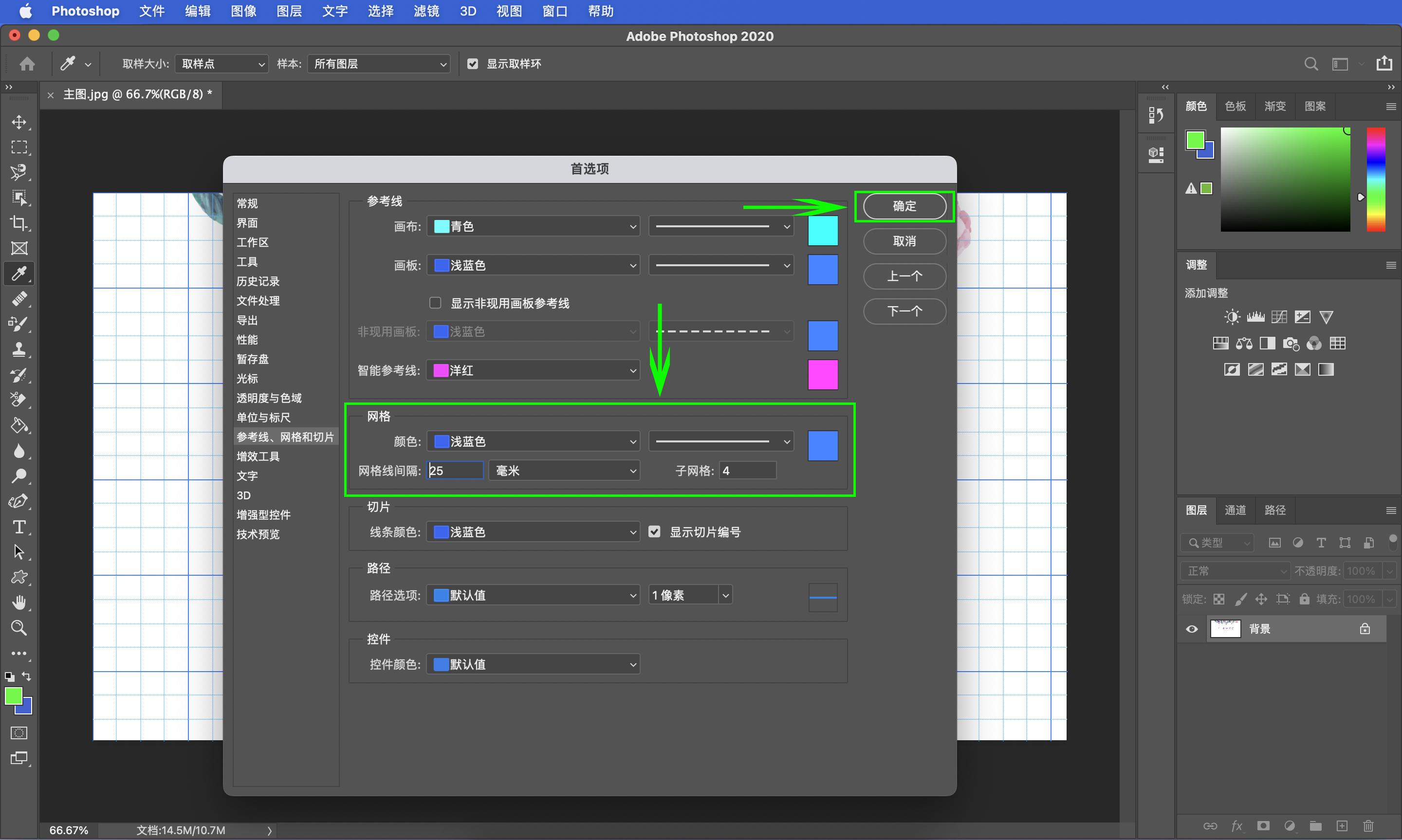Open the grid spacing units dropdown showing 毫米
This screenshot has height=840, width=1402.
pos(564,470)
